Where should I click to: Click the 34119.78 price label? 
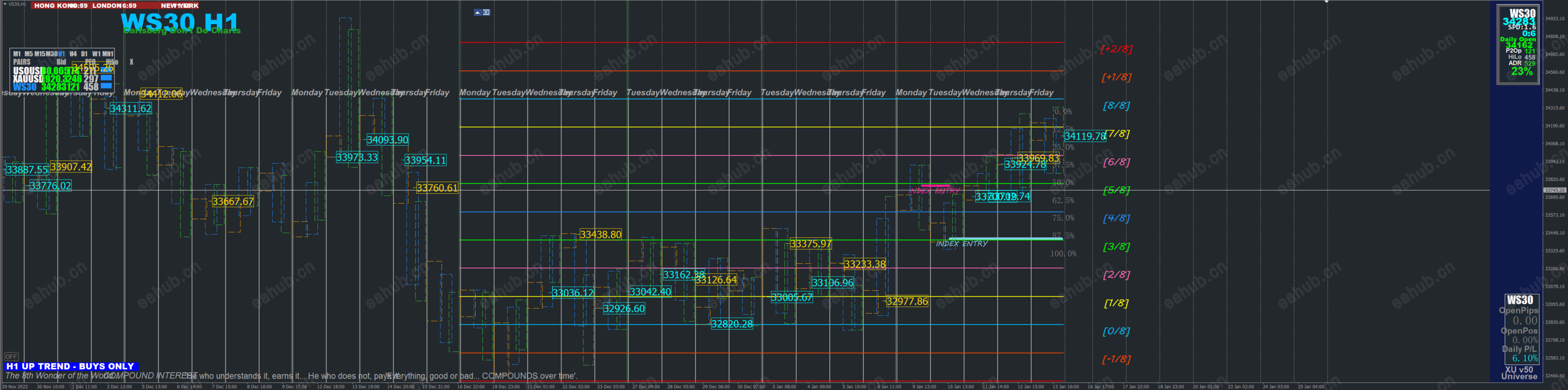(1085, 136)
